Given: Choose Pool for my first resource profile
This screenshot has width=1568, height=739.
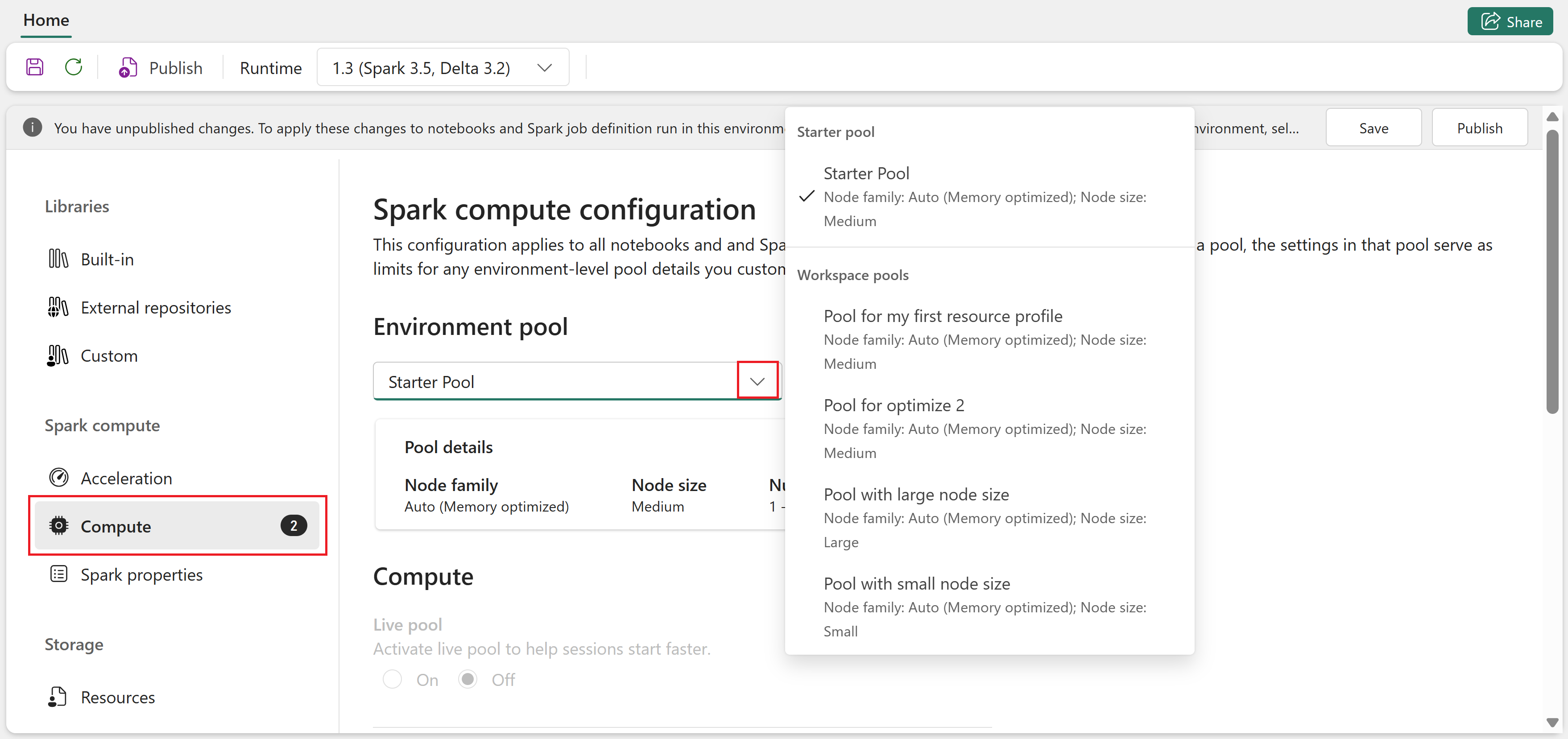Looking at the screenshot, I should coord(989,339).
